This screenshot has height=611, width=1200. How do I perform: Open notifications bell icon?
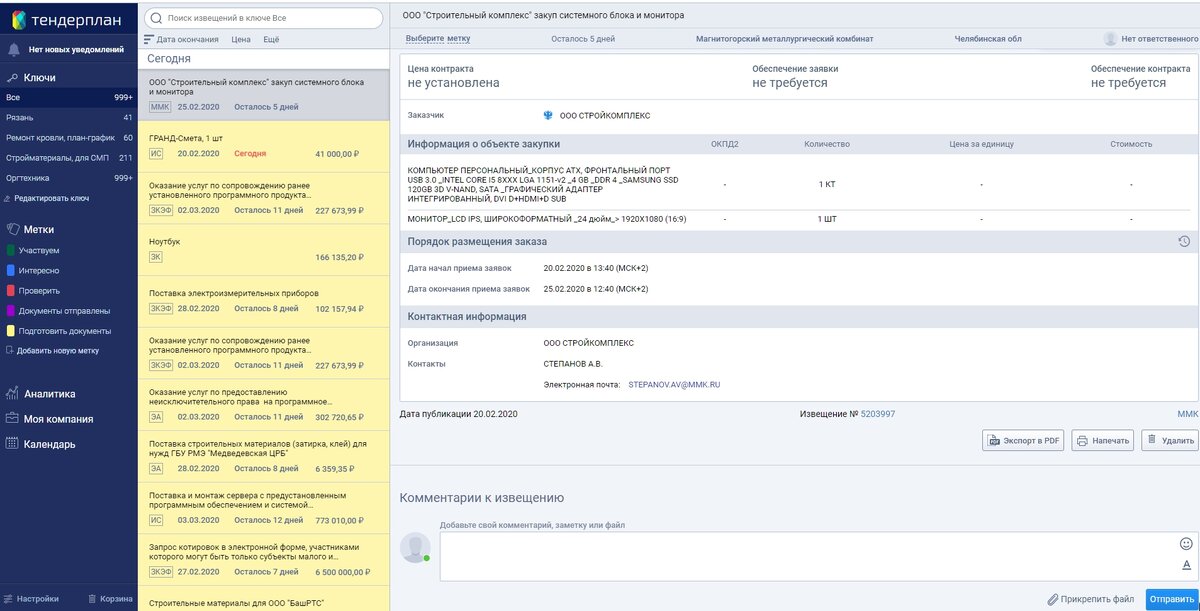click(14, 49)
